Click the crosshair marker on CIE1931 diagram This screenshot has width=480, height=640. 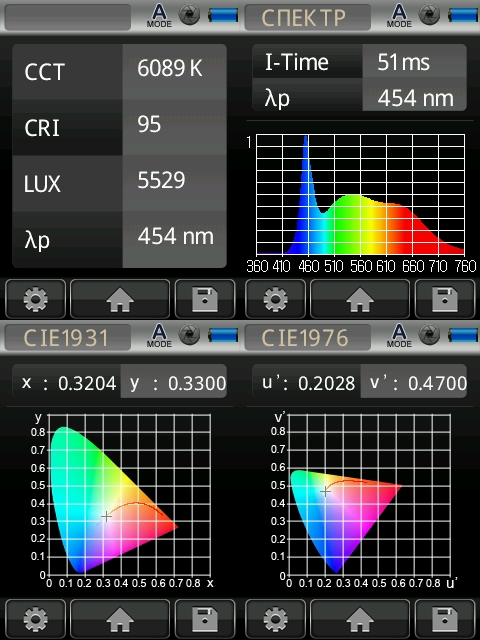[x=106, y=516]
